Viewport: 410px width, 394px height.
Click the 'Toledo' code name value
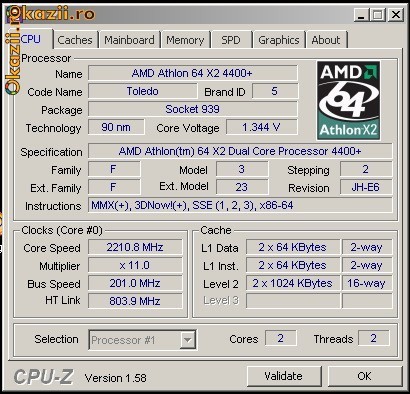[143, 91]
